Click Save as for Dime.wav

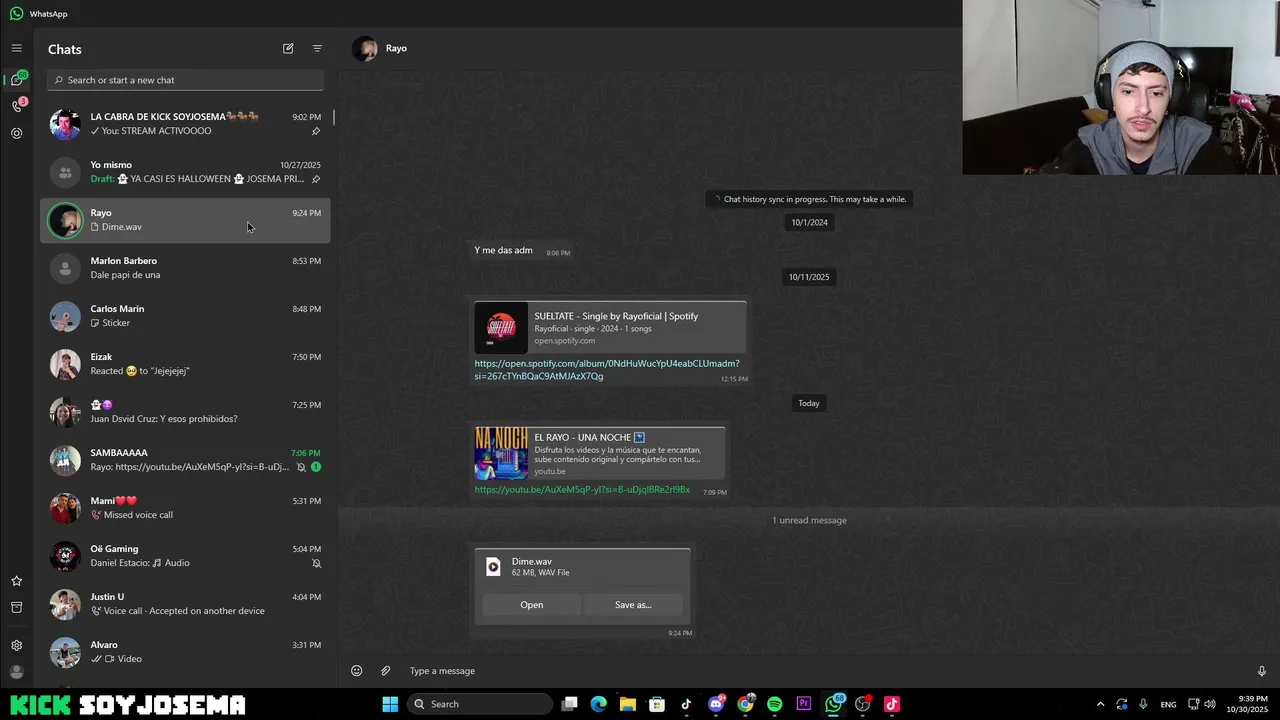(633, 605)
